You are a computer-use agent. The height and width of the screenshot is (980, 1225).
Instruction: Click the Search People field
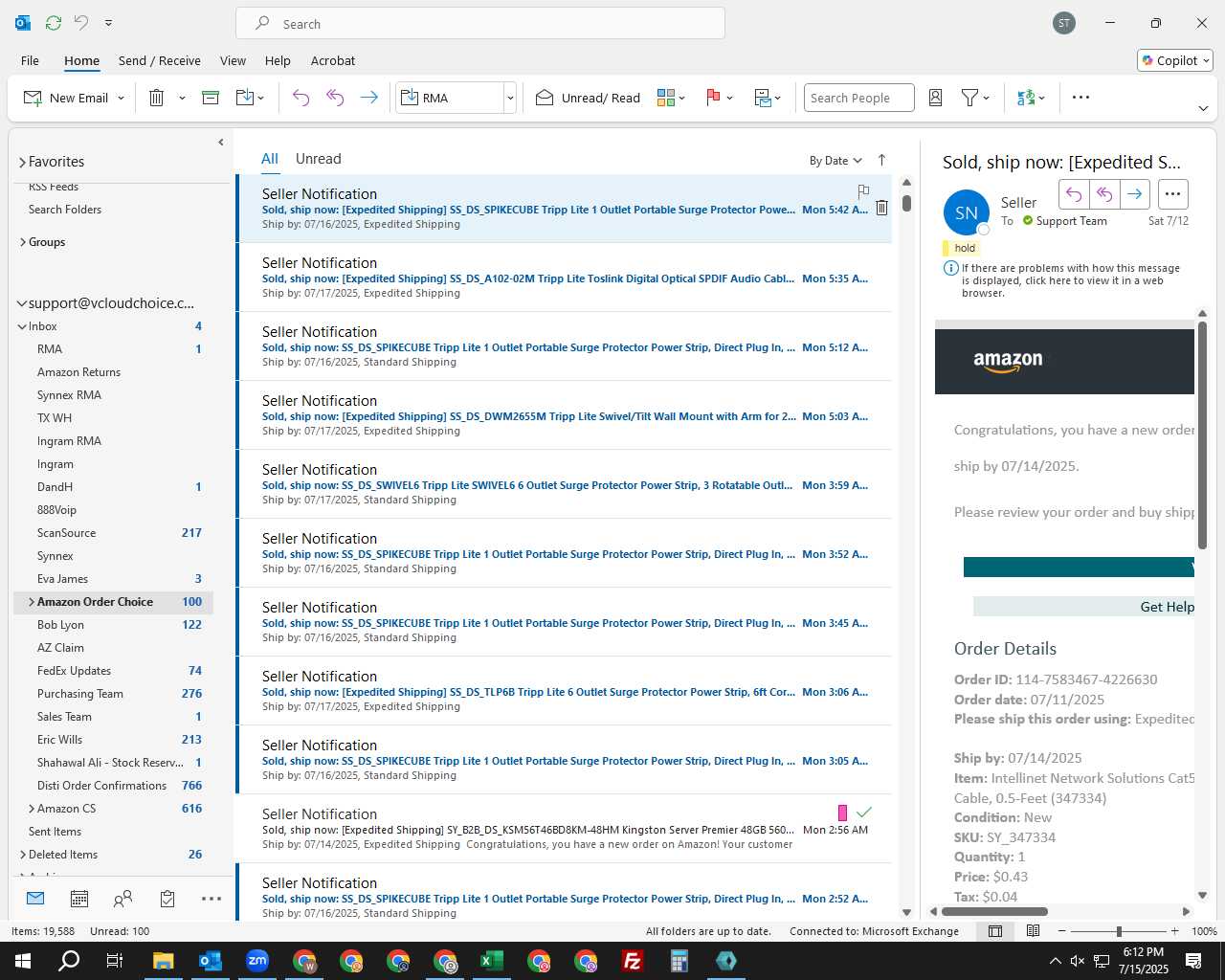click(x=858, y=98)
